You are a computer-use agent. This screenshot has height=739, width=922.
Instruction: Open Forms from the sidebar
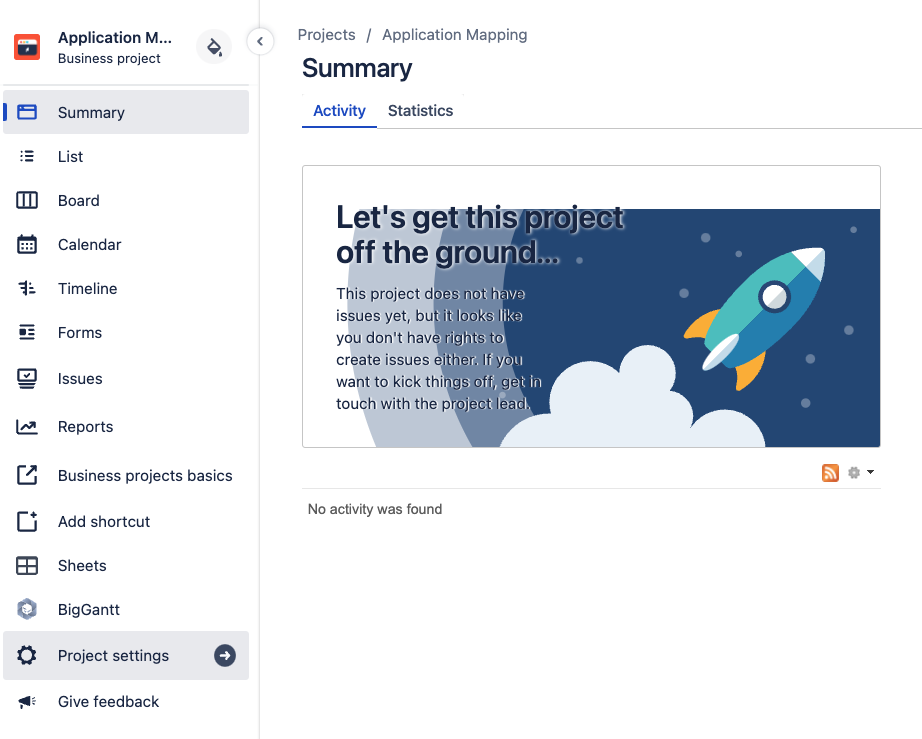79,332
